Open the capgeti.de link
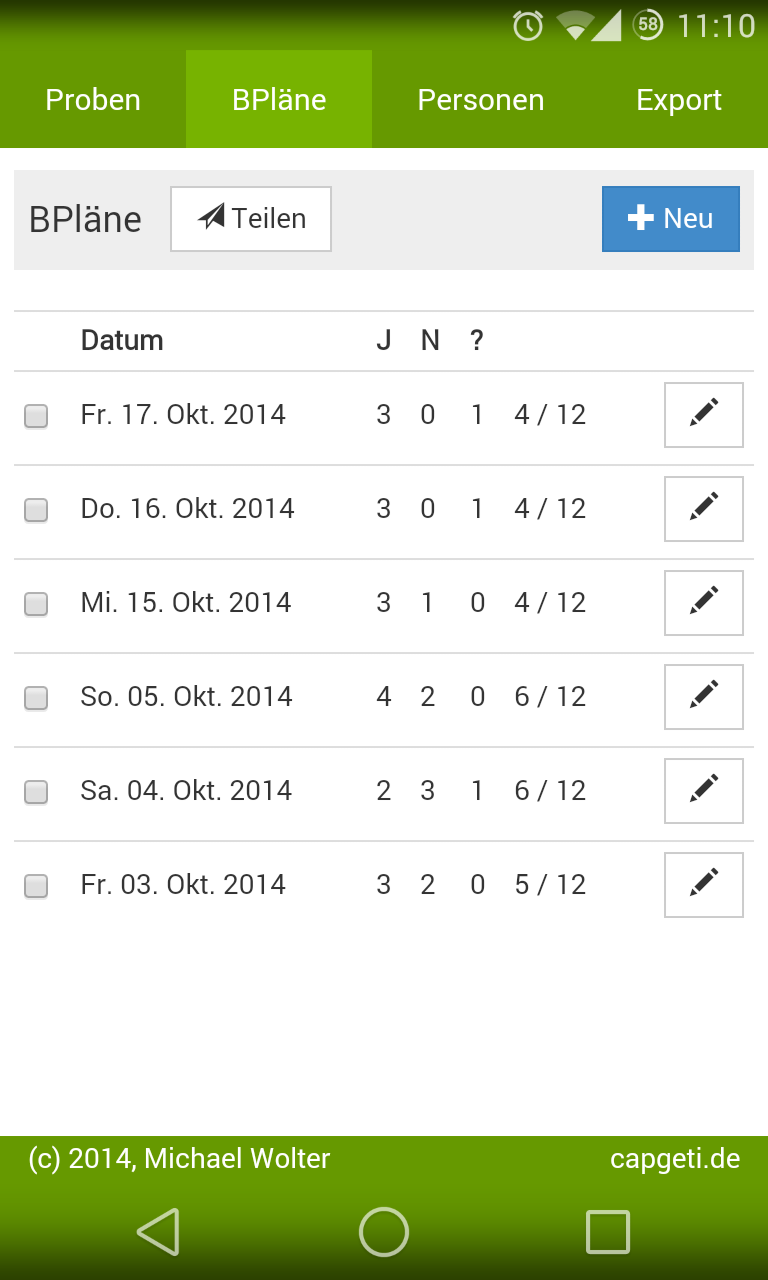This screenshot has width=768, height=1280. [x=675, y=1159]
